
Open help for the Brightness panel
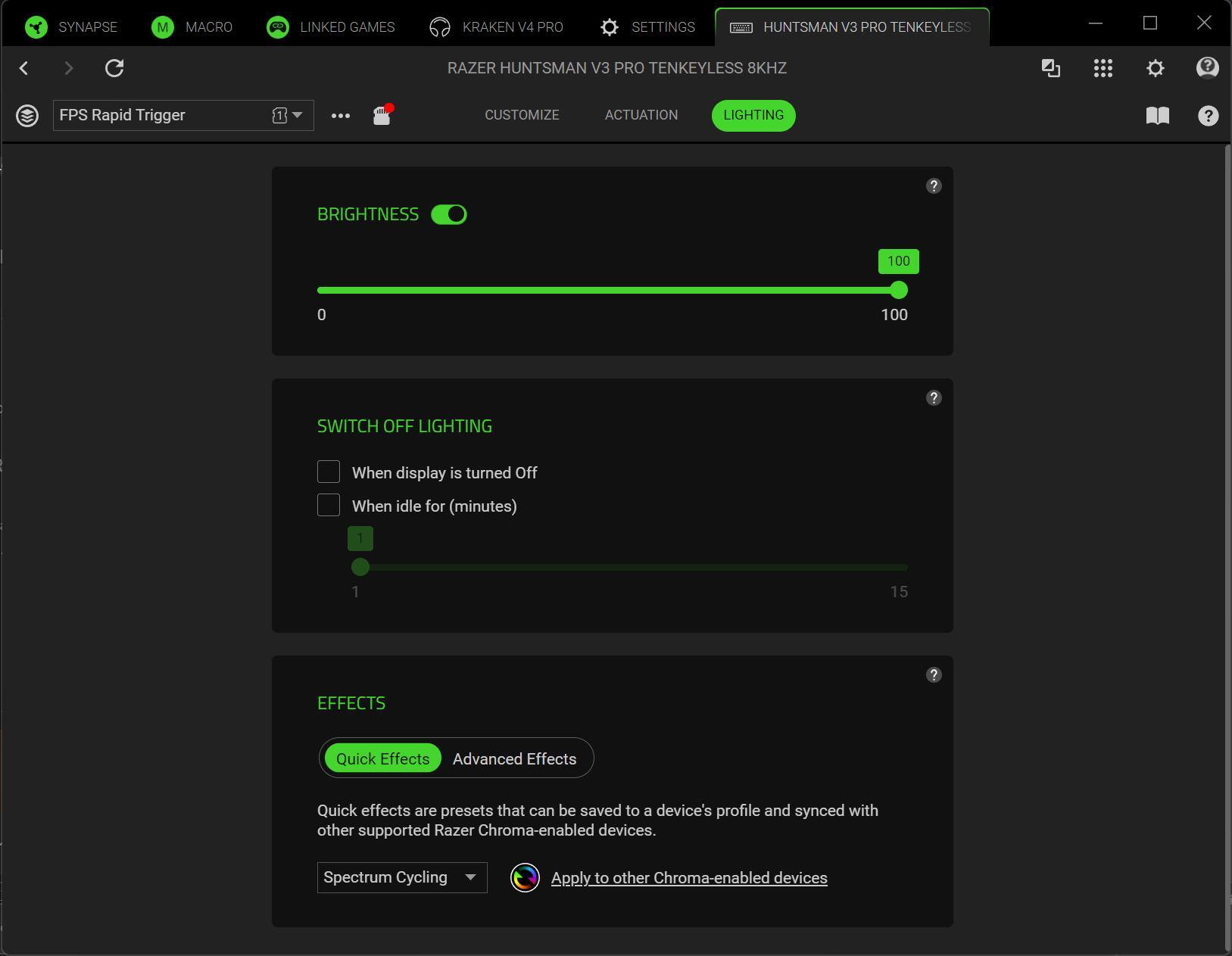(933, 186)
